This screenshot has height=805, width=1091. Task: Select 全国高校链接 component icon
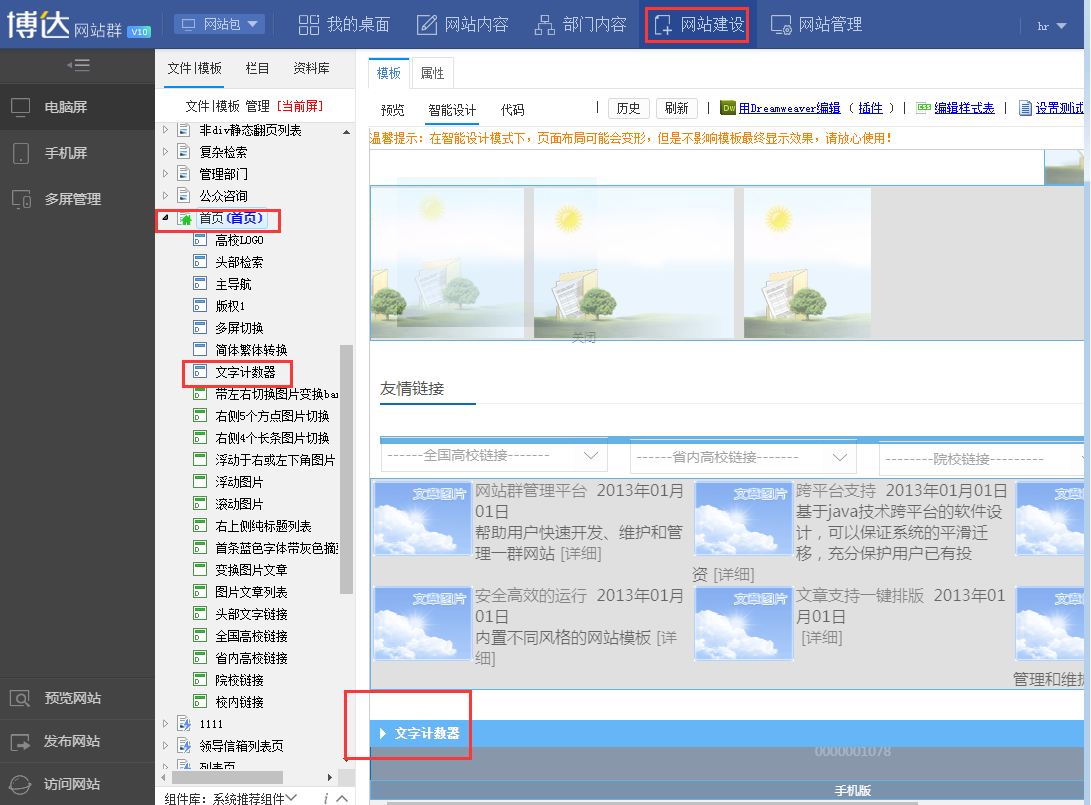pyautogui.click(x=200, y=636)
